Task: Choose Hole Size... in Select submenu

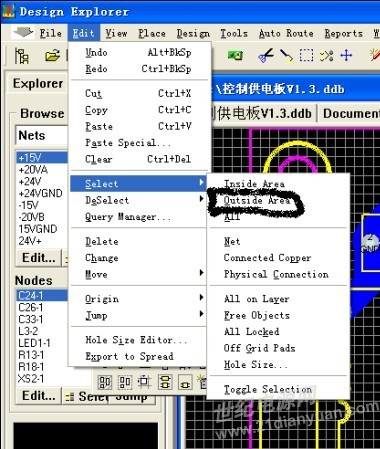Action: pyautogui.click(x=278, y=364)
